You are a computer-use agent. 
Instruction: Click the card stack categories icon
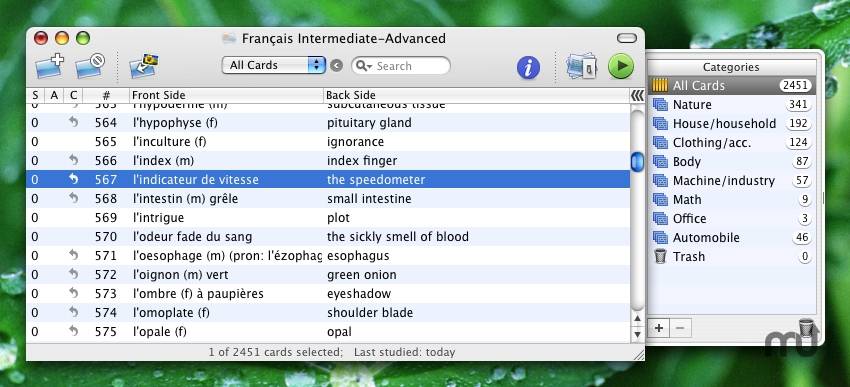pos(581,67)
